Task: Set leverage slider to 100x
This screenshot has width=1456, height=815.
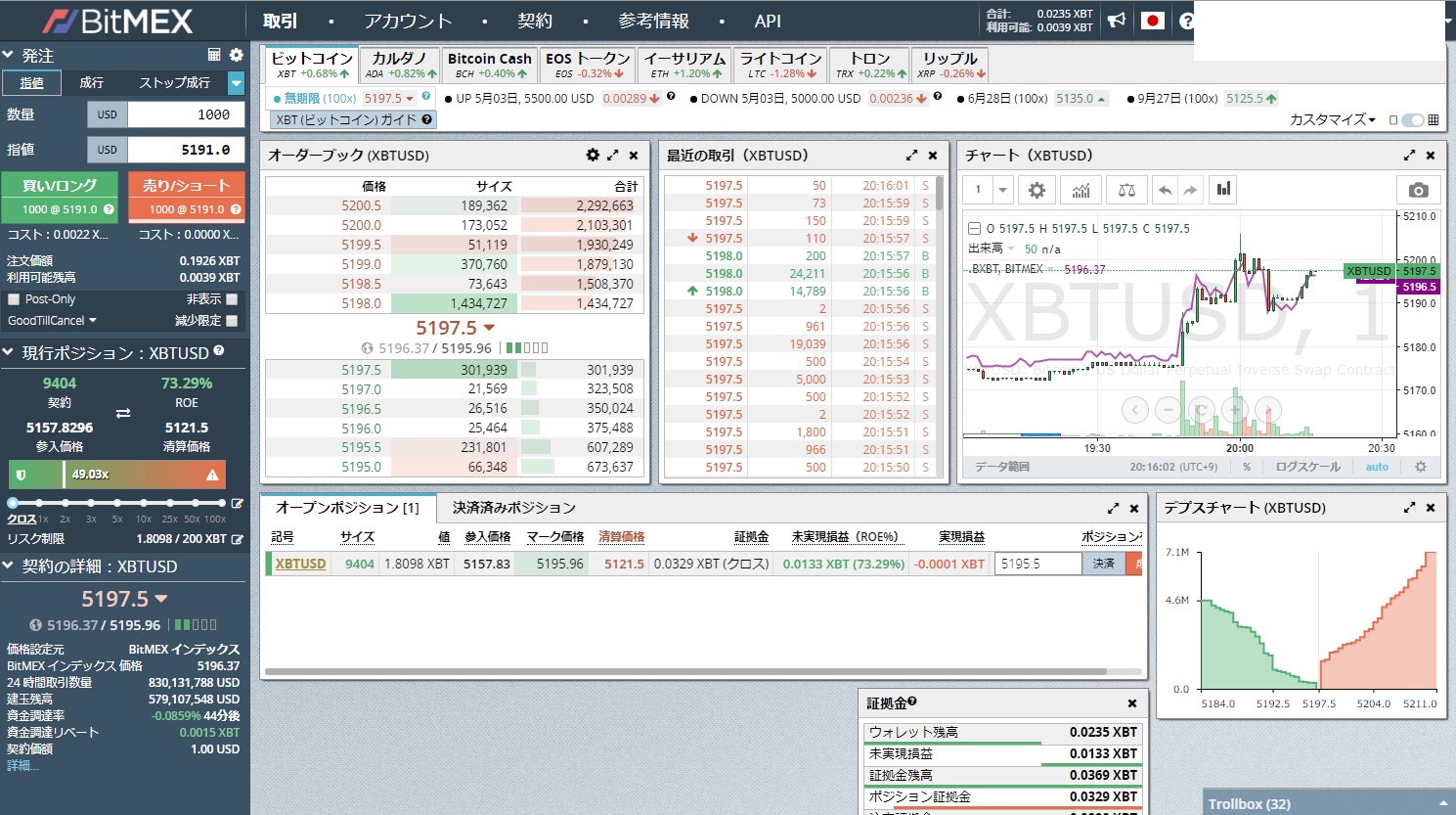Action: point(221,503)
